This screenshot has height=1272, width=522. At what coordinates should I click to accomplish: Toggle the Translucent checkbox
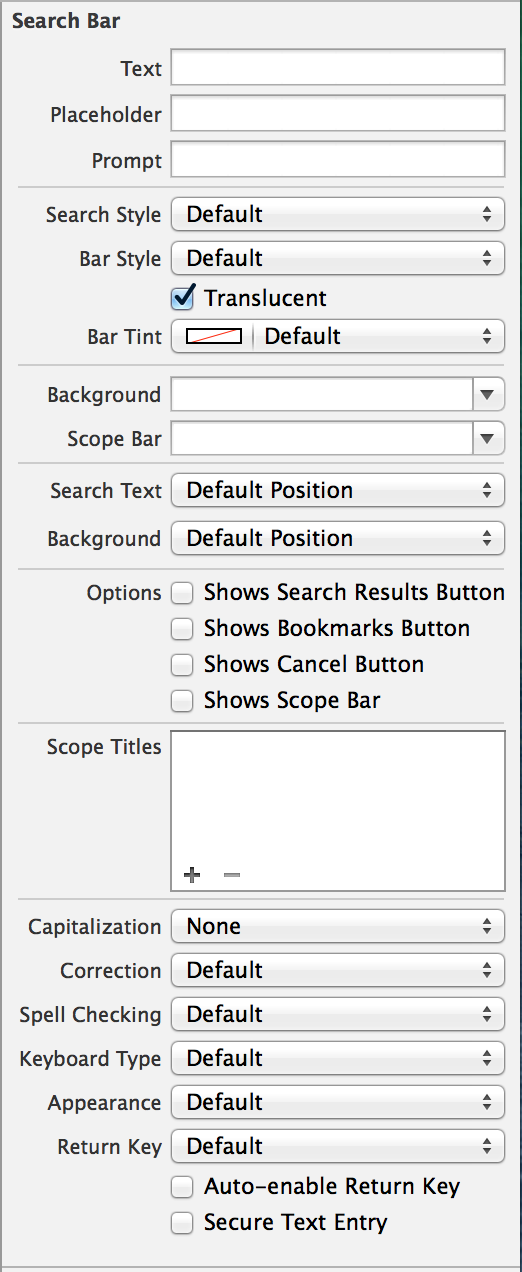(182, 298)
